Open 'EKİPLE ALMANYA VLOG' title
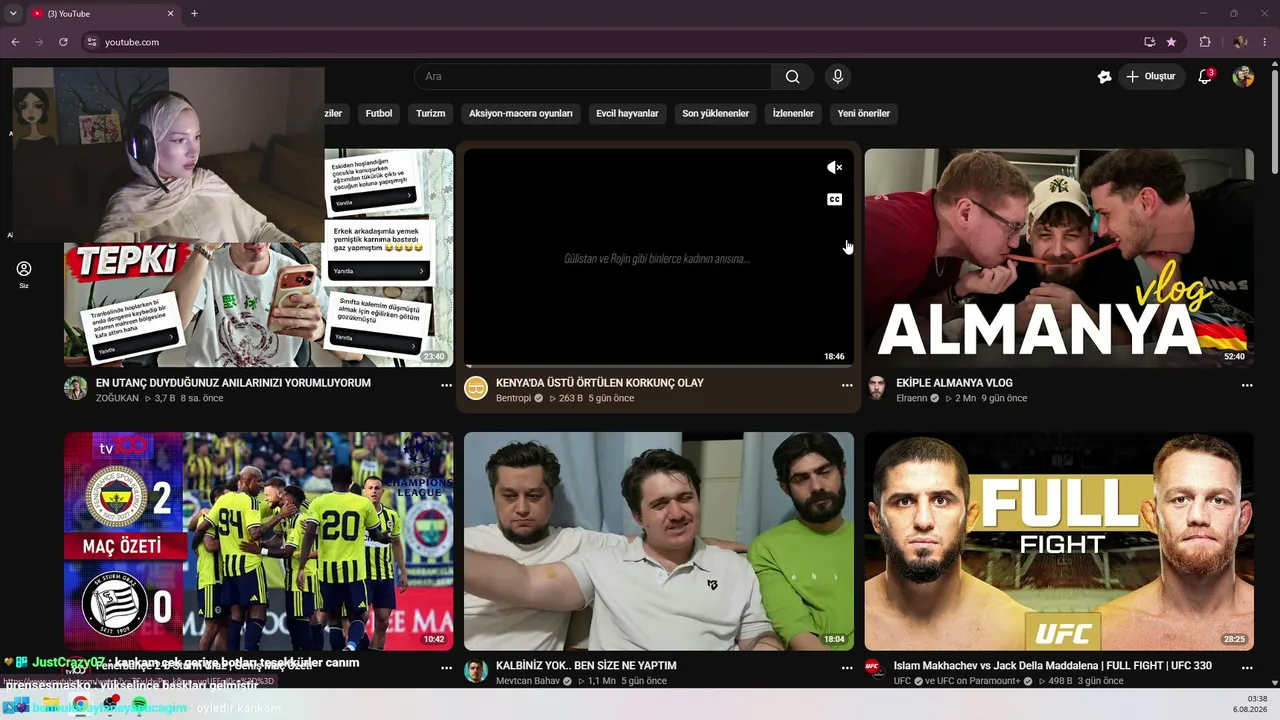 click(954, 383)
